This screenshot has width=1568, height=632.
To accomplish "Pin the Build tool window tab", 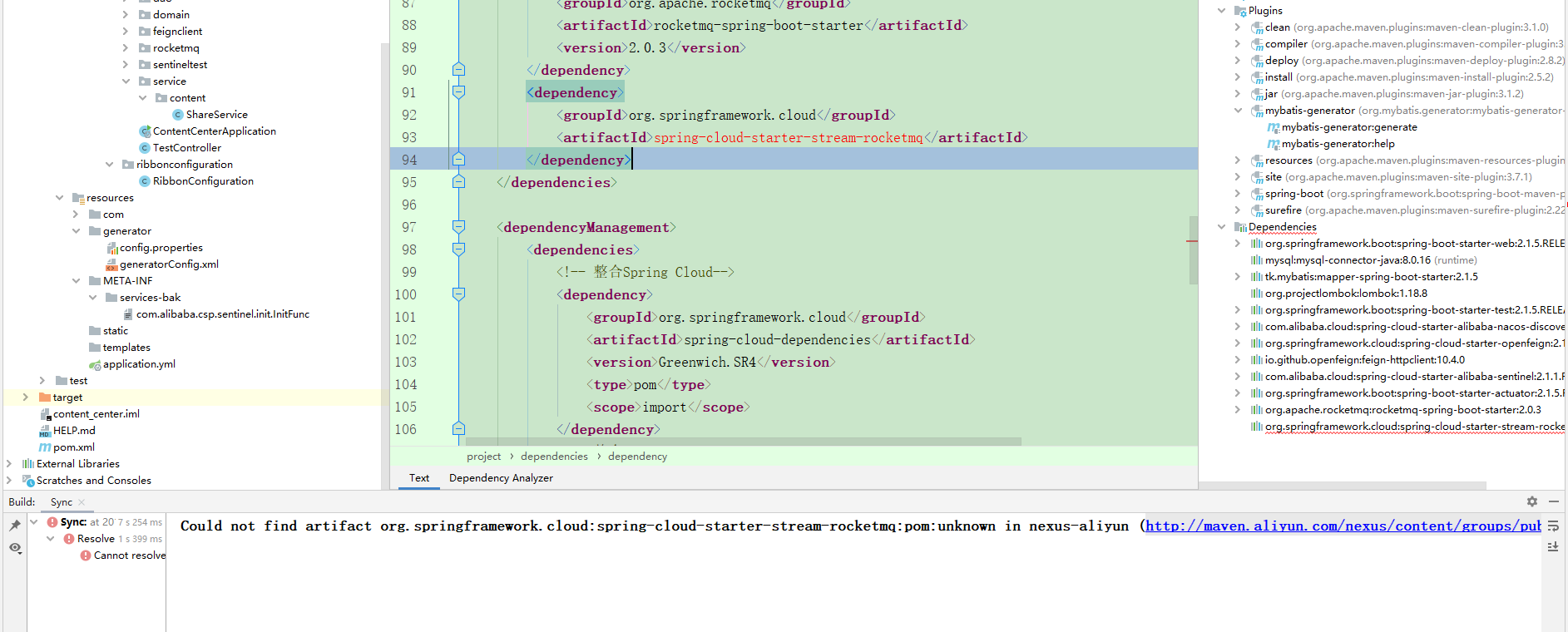I will [14, 525].
